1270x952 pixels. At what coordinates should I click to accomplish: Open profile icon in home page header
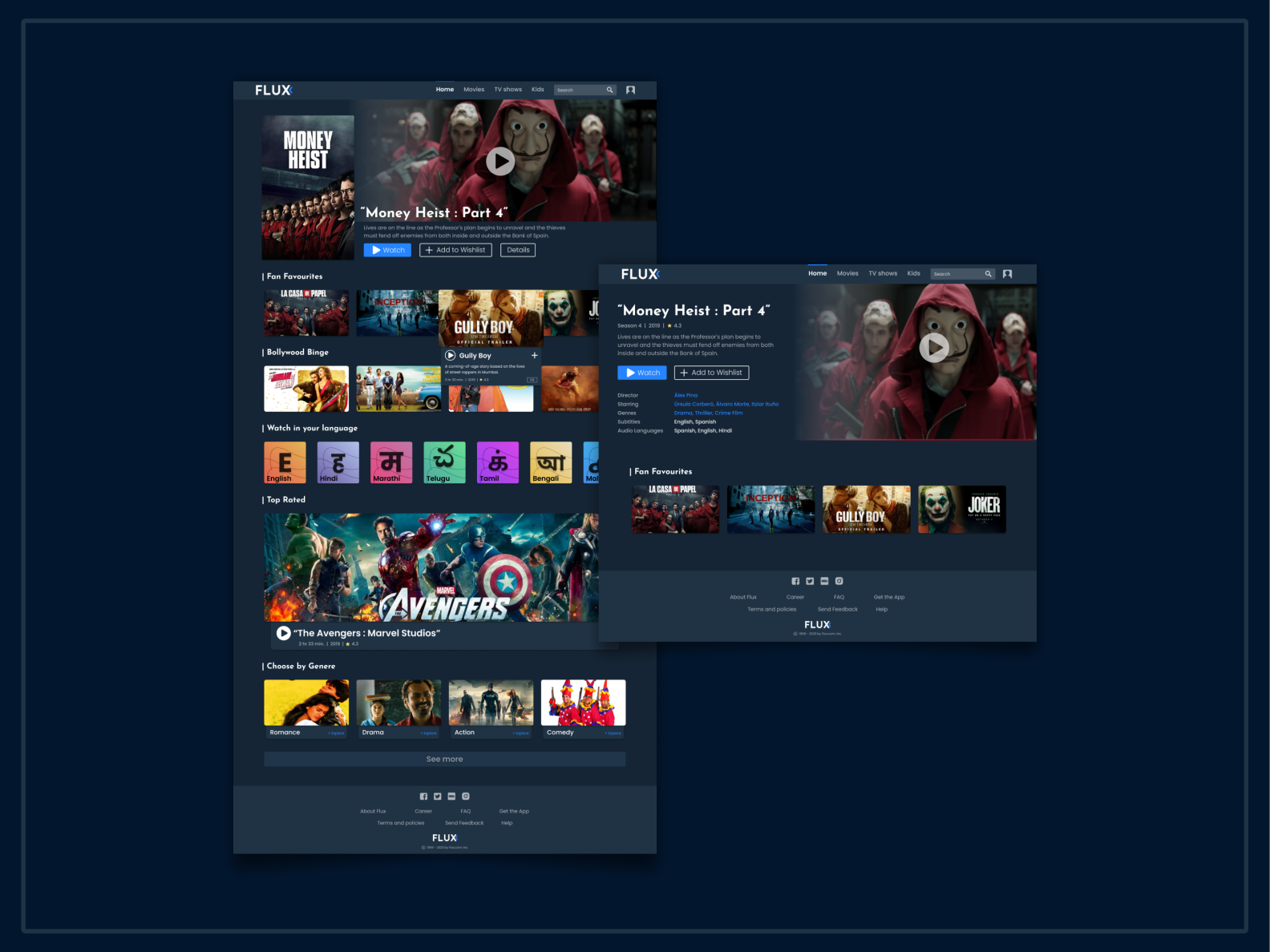pyautogui.click(x=630, y=90)
